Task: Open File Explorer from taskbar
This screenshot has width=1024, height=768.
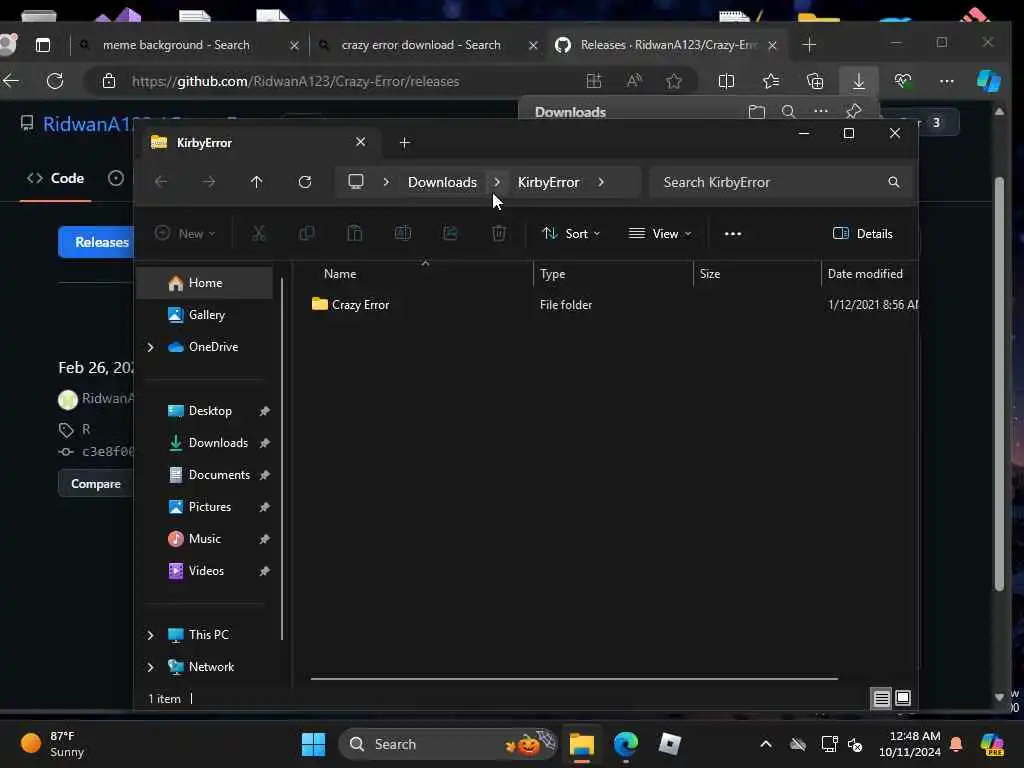Action: [x=581, y=744]
